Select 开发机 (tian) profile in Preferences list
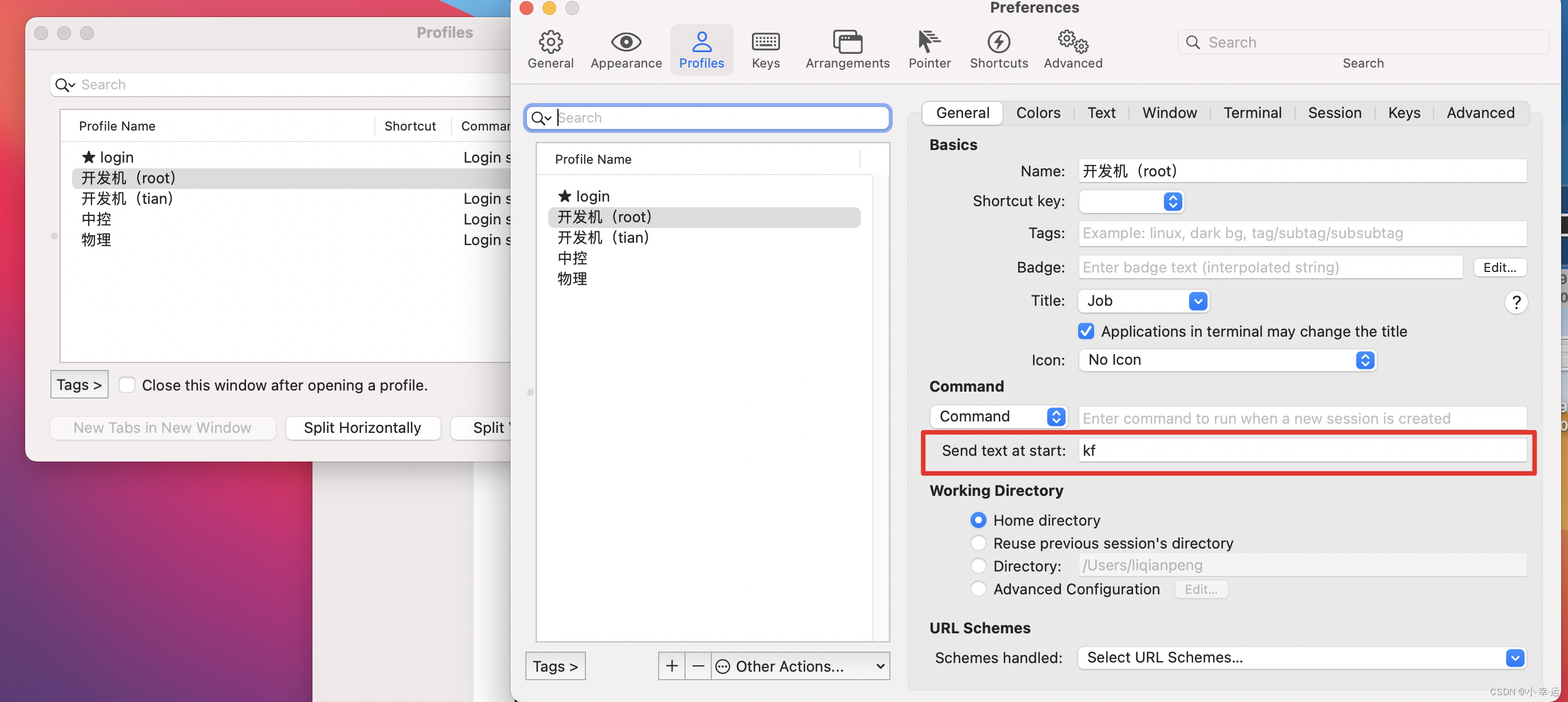Viewport: 1568px width, 702px height. 703,238
